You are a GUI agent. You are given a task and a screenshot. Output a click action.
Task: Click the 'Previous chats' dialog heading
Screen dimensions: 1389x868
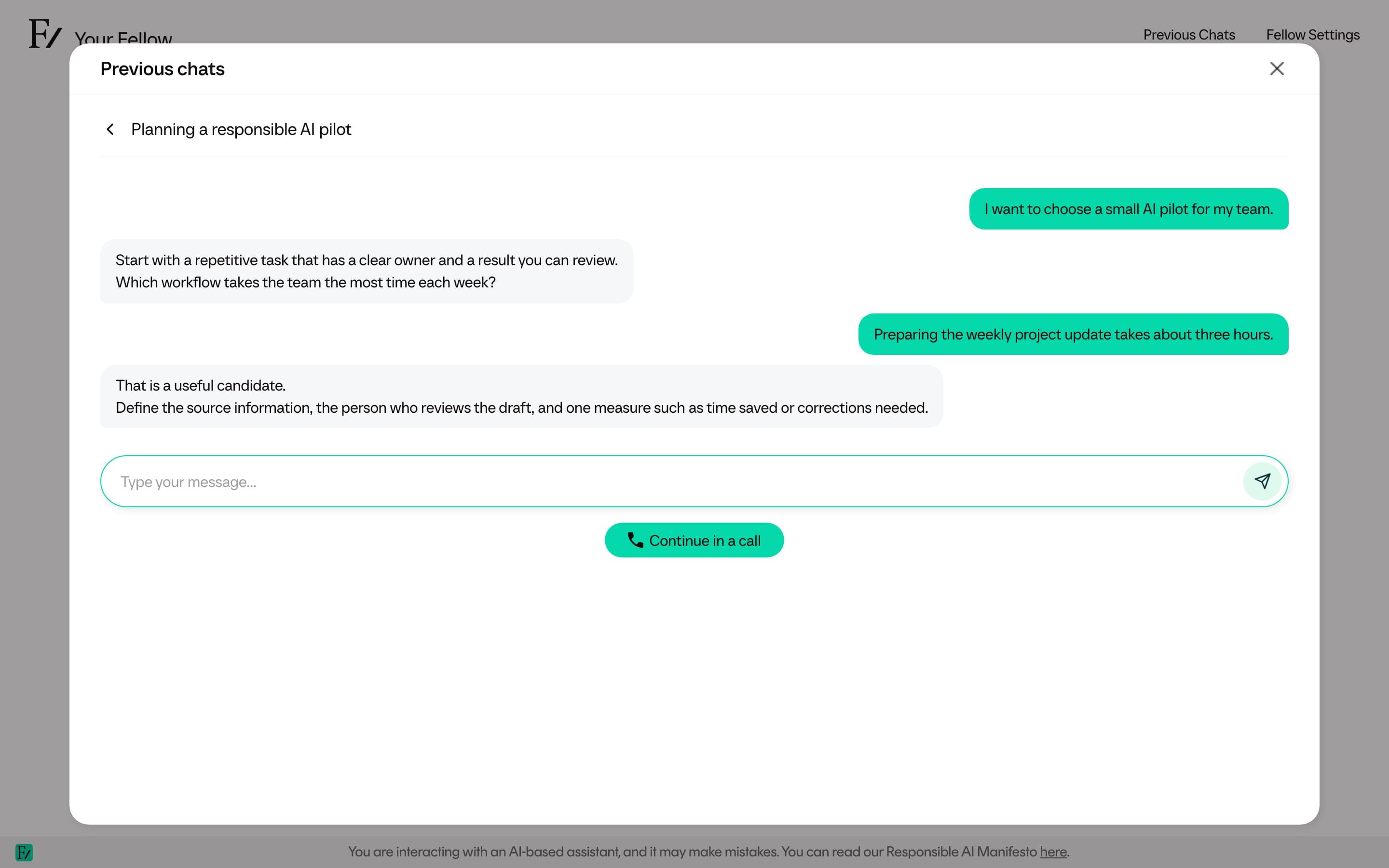163,69
